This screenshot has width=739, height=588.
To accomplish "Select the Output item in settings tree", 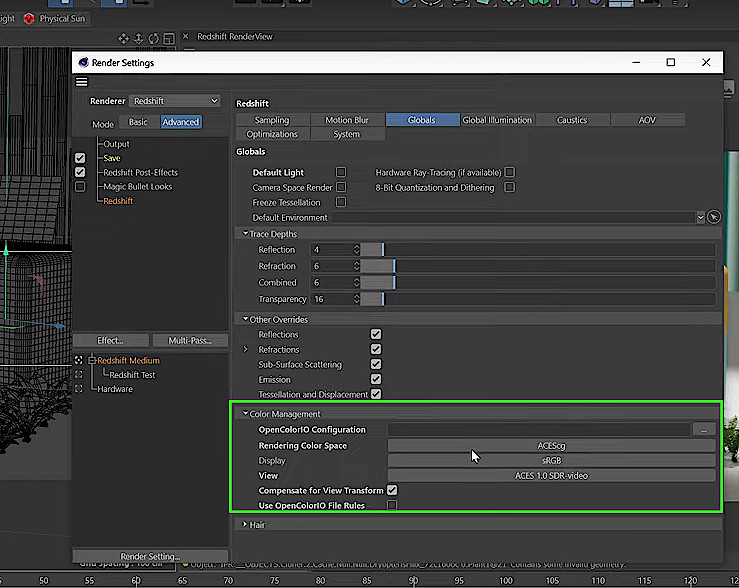I will [x=116, y=144].
